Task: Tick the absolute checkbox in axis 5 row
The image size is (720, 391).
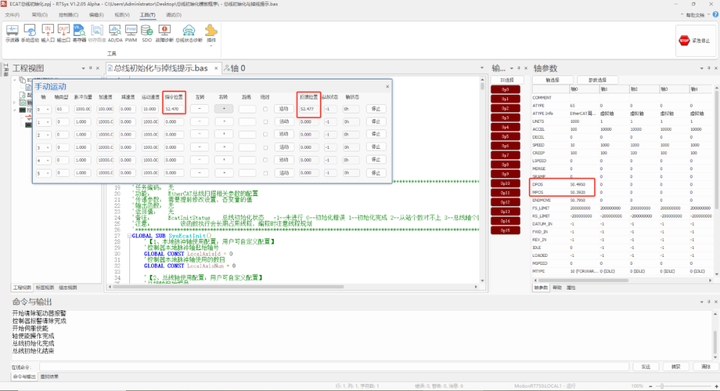Action: [x=265, y=173]
